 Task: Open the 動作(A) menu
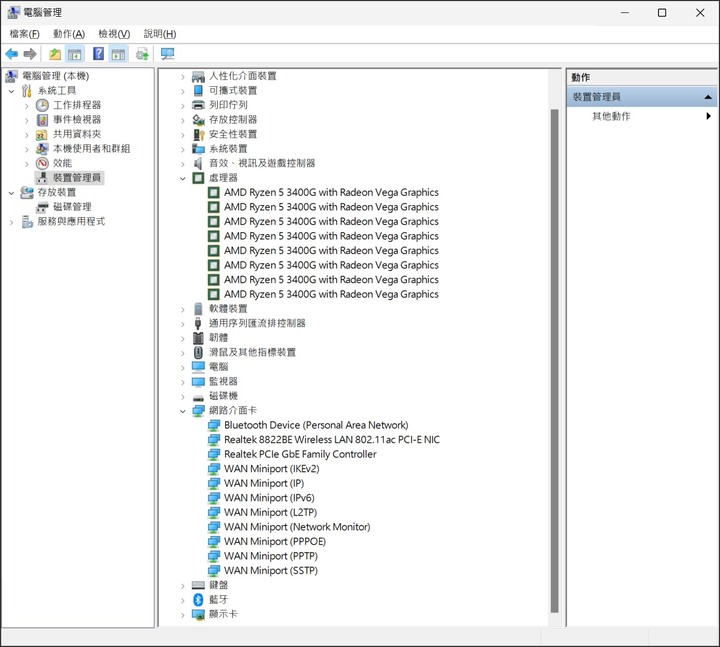point(69,34)
